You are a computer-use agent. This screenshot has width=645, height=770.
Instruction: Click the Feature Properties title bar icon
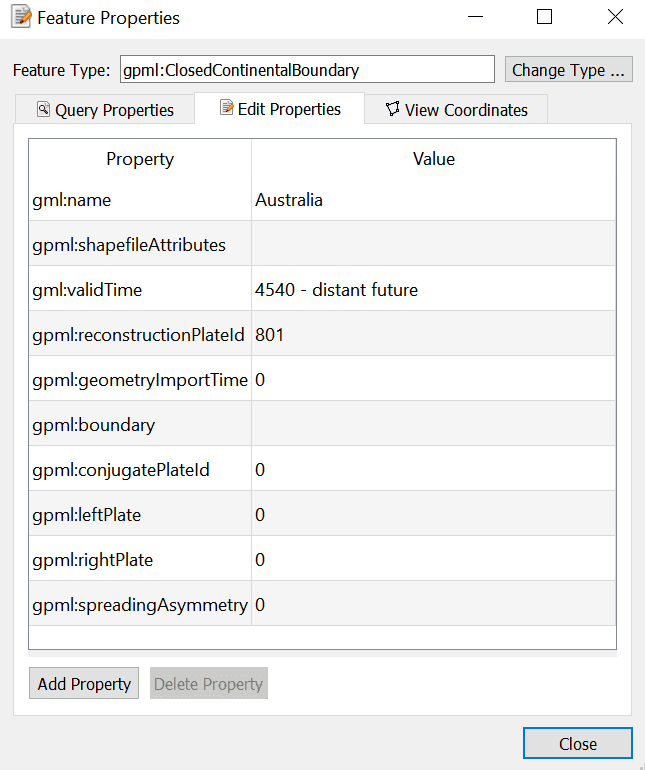[20, 18]
